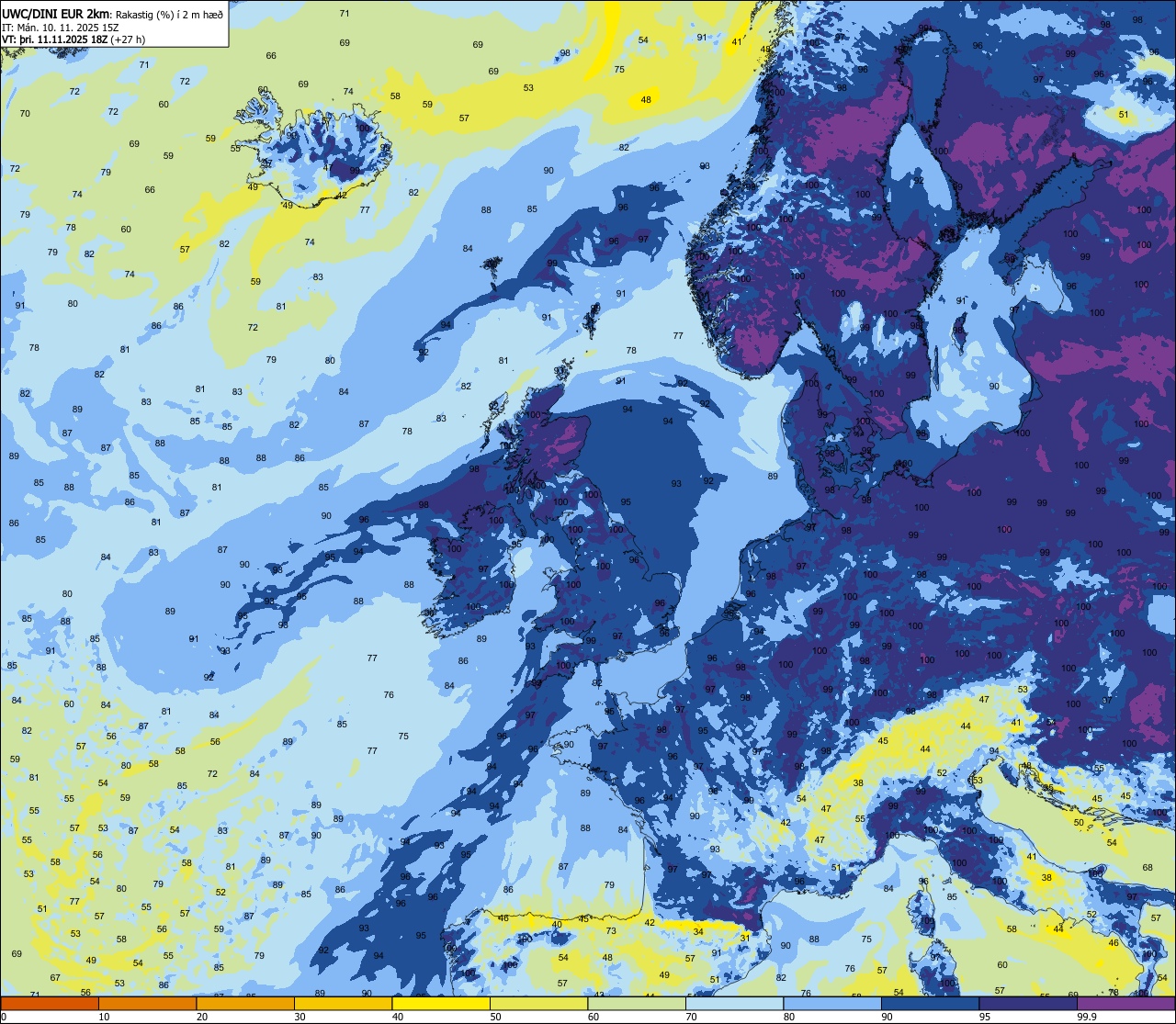Click the legend tick label '20'

click(x=202, y=1017)
